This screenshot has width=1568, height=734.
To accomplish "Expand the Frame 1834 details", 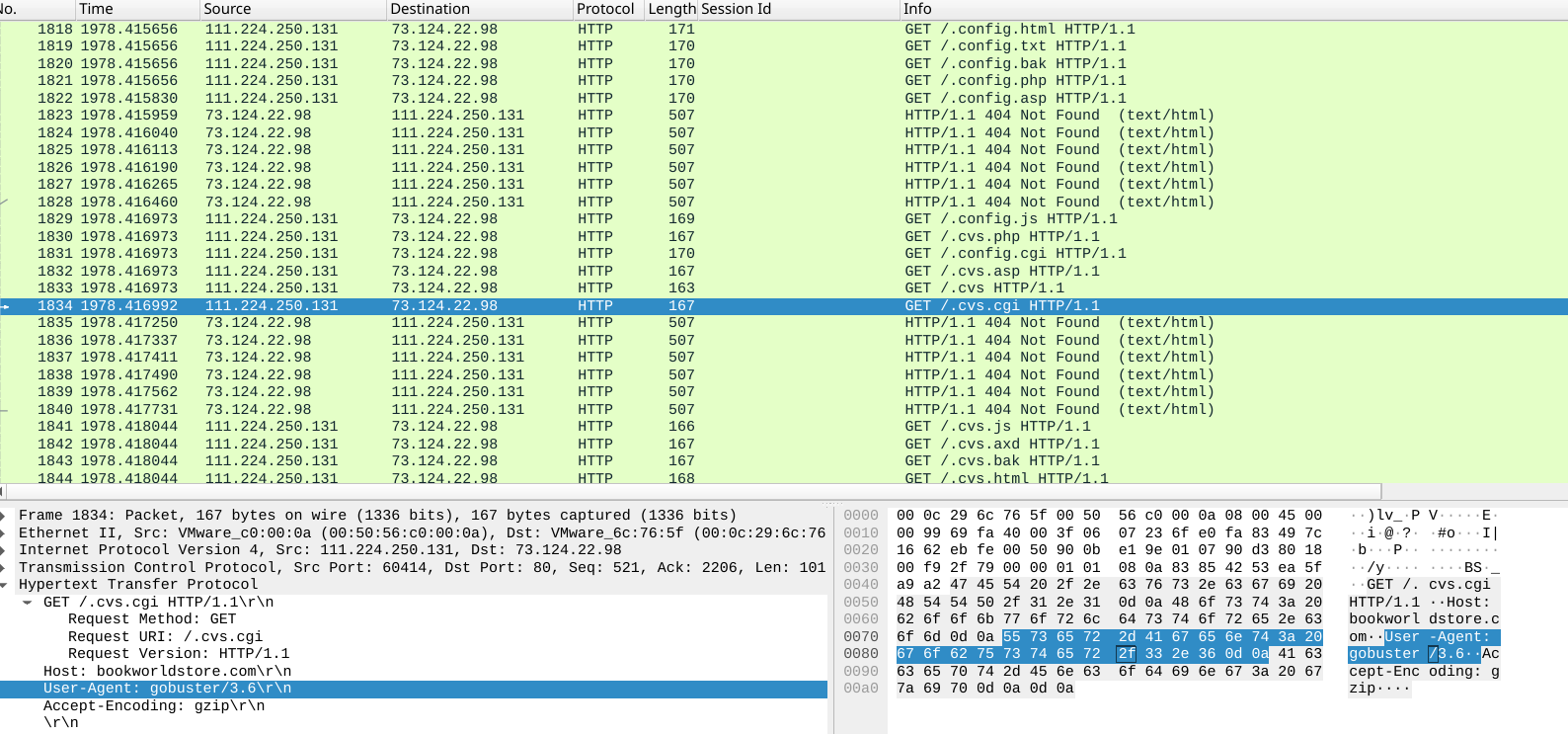I will [x=5, y=516].
